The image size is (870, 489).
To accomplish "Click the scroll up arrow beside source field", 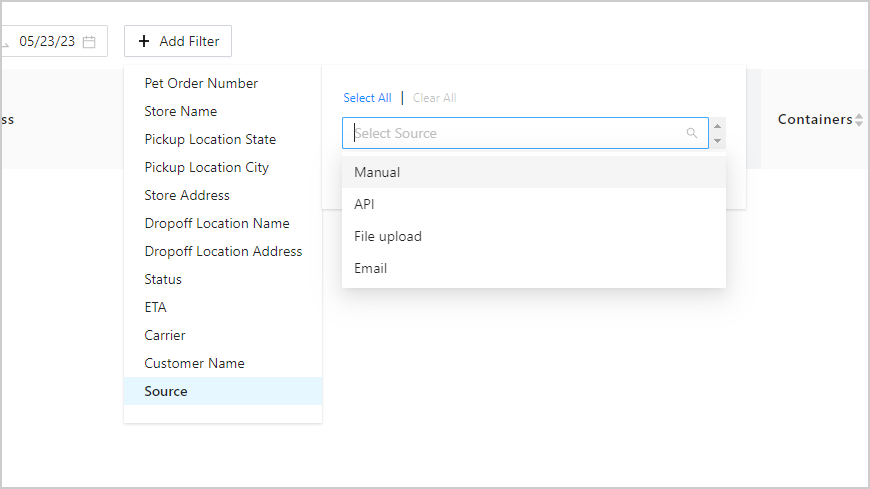I will pyautogui.click(x=718, y=126).
